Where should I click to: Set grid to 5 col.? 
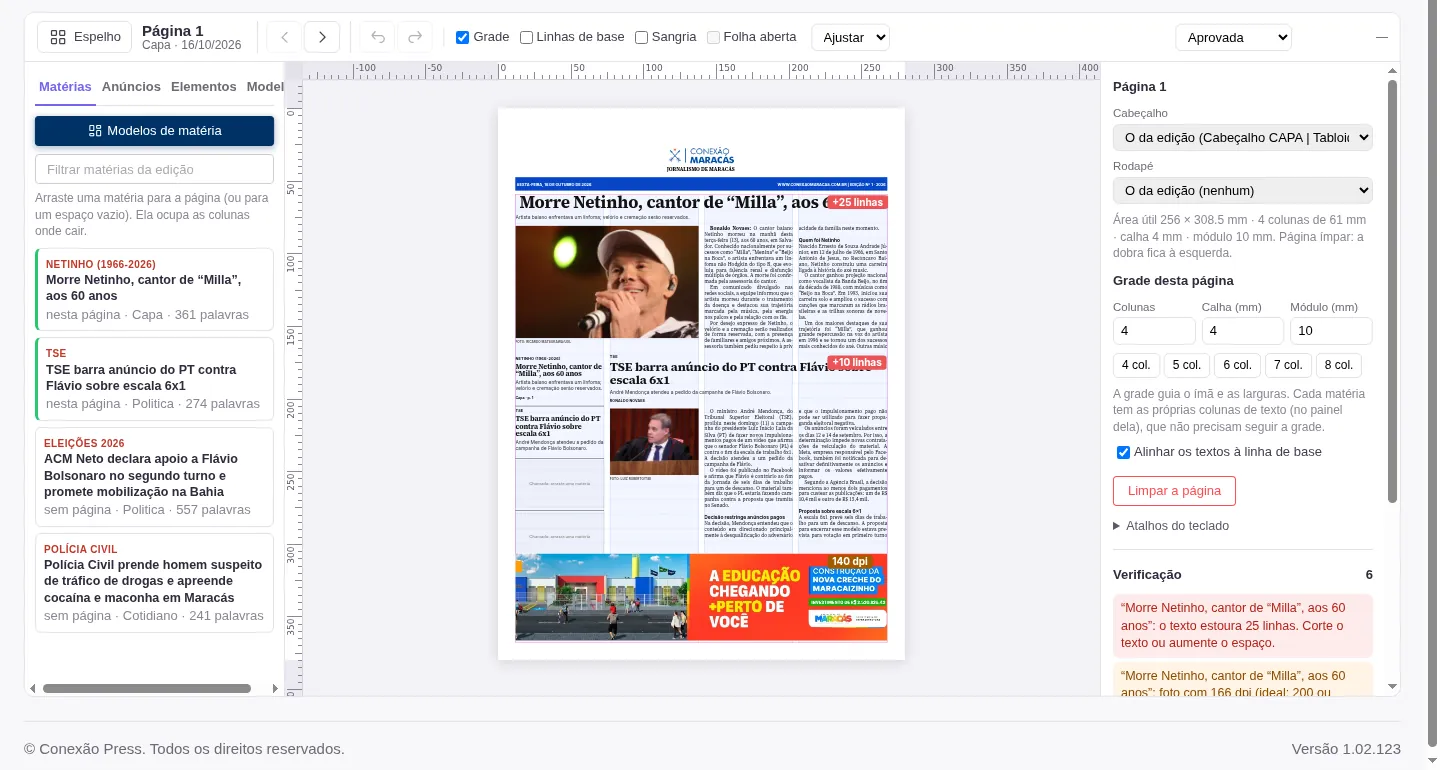point(1187,365)
